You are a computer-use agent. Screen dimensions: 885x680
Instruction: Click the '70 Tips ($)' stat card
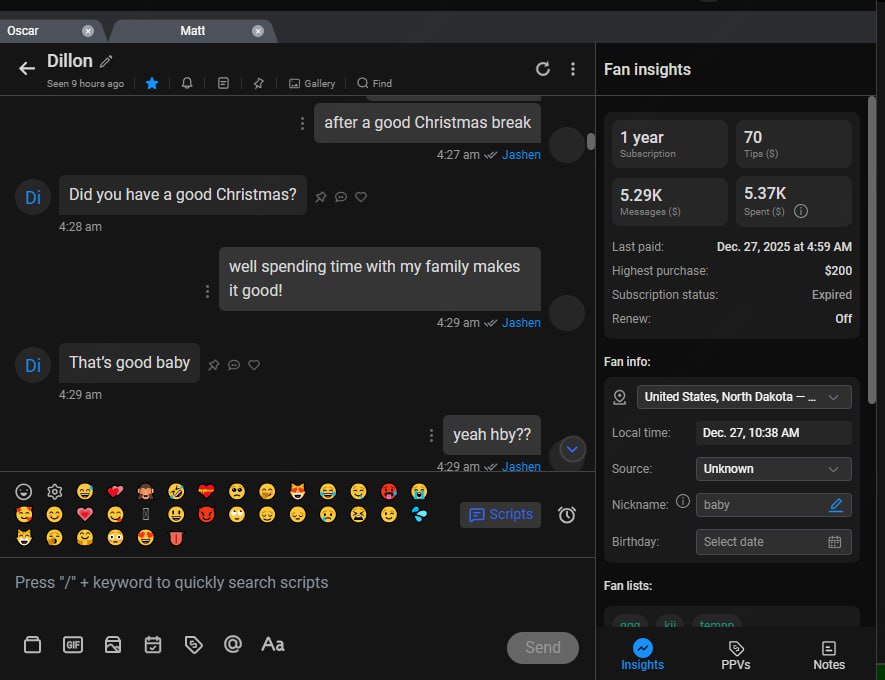coord(794,144)
